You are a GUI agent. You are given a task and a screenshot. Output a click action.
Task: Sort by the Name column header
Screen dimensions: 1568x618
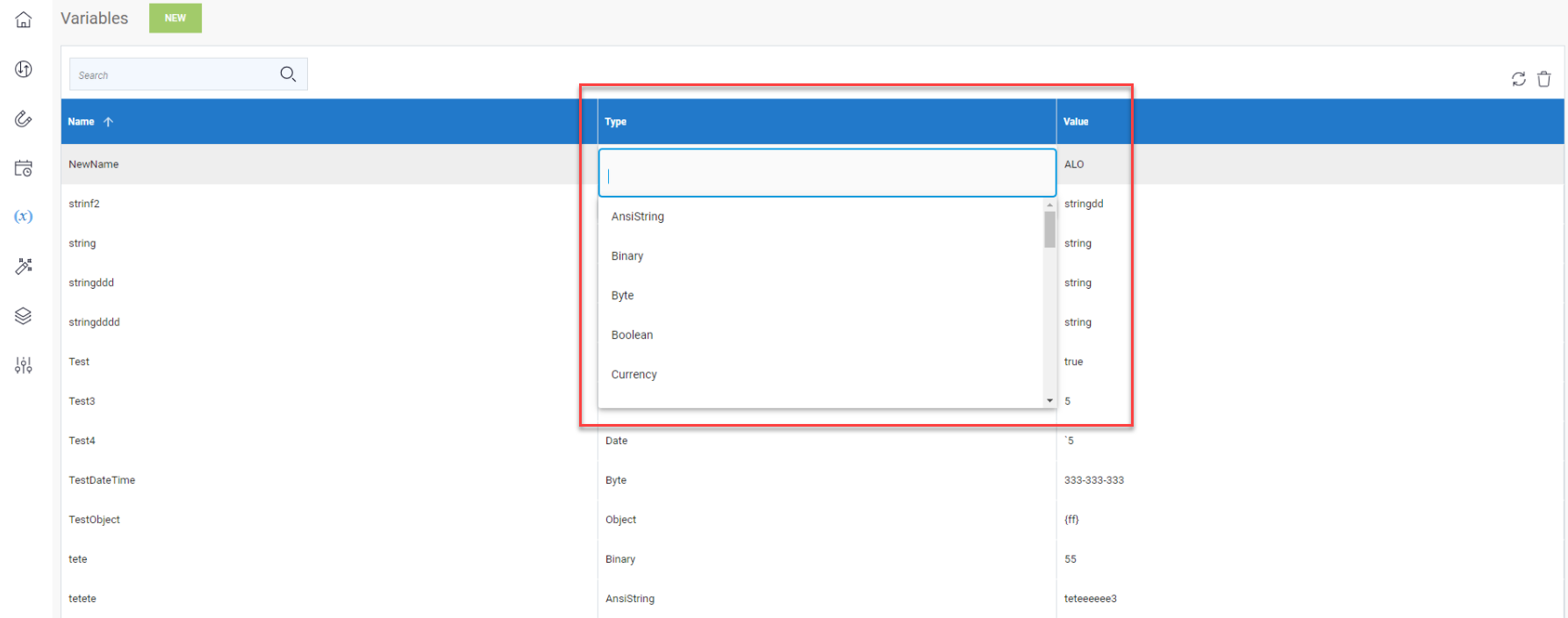click(82, 122)
